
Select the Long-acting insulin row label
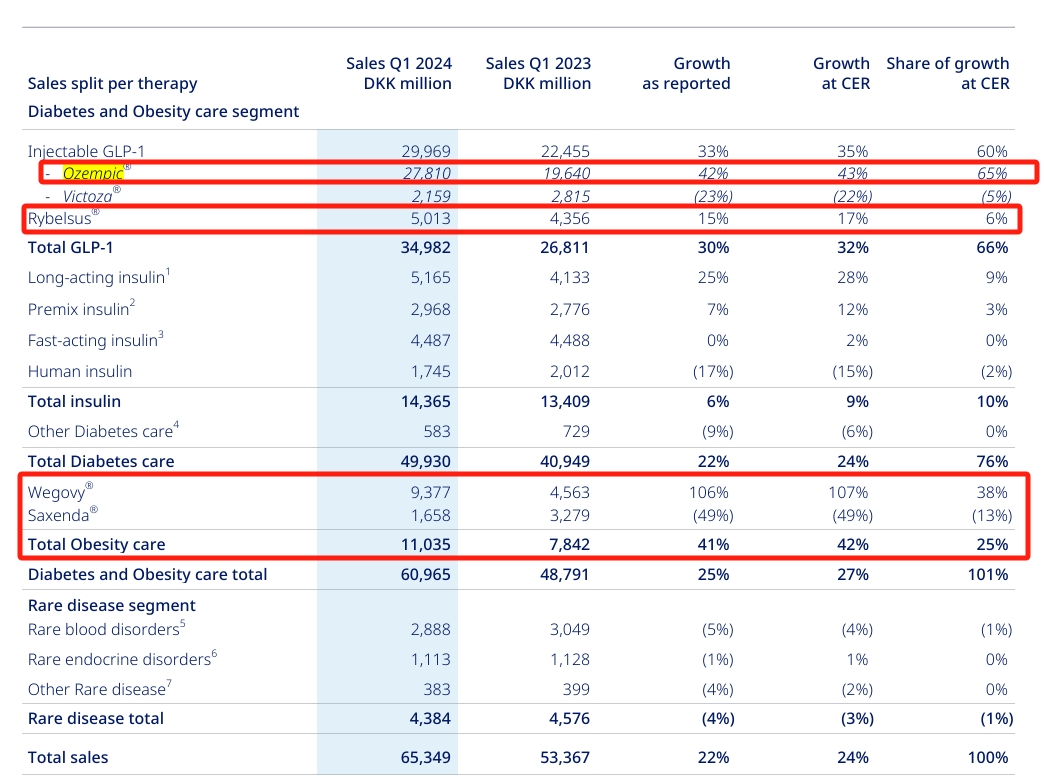point(97,278)
